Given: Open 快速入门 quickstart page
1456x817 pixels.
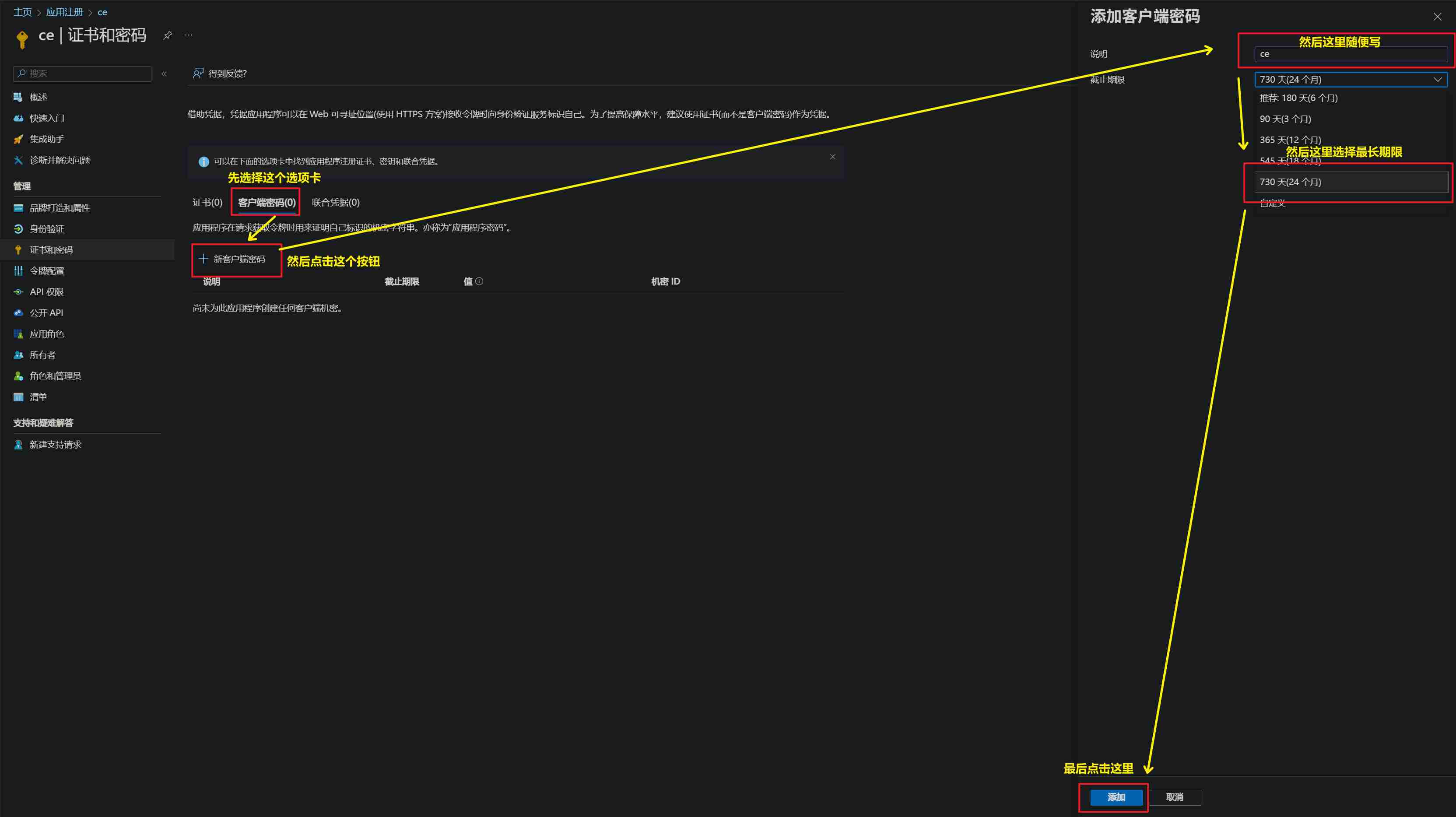Looking at the screenshot, I should 47,118.
